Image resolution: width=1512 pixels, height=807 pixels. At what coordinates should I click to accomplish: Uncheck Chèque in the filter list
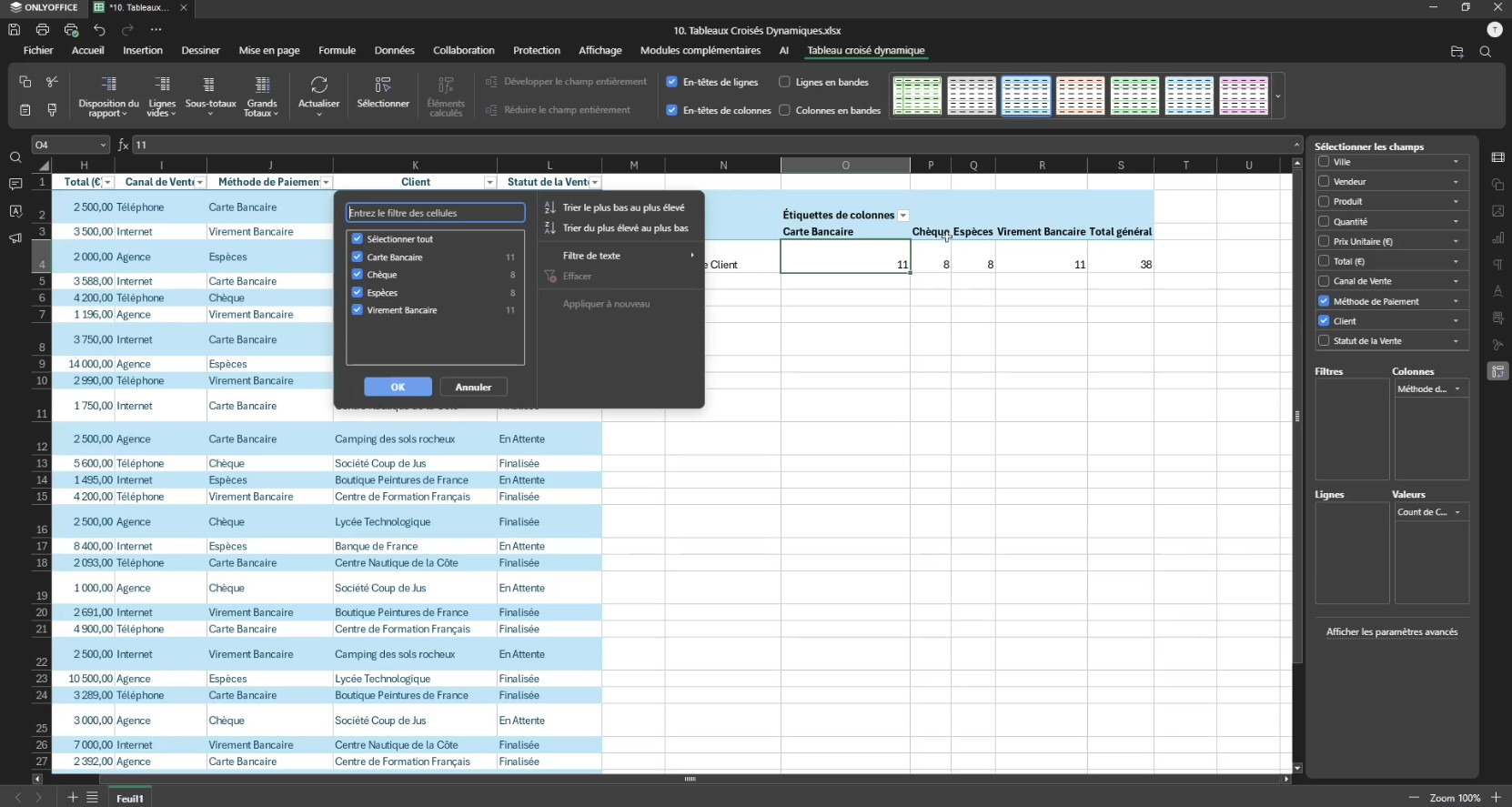[x=358, y=275]
